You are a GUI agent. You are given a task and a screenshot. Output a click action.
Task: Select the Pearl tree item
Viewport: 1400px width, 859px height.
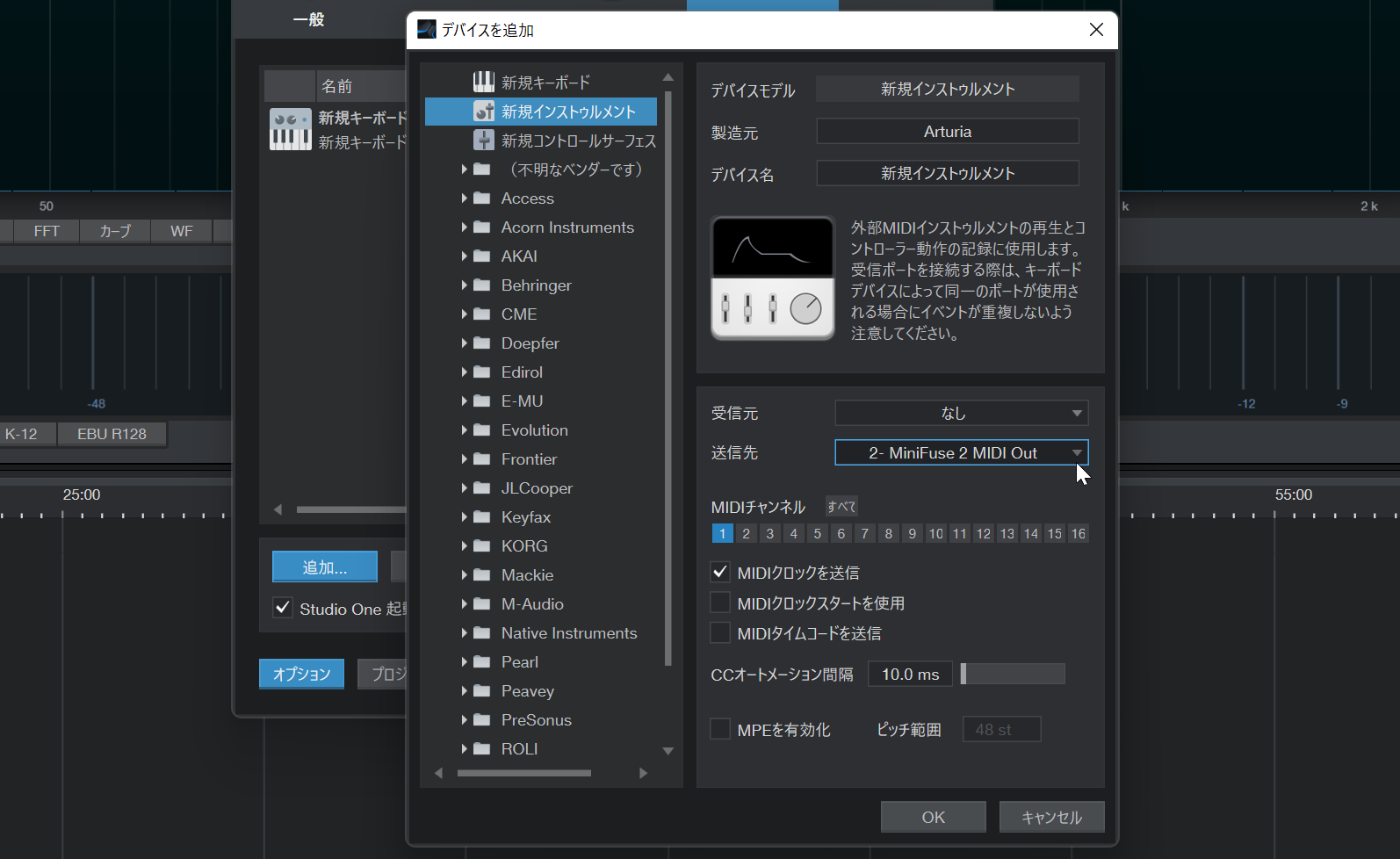(x=520, y=661)
